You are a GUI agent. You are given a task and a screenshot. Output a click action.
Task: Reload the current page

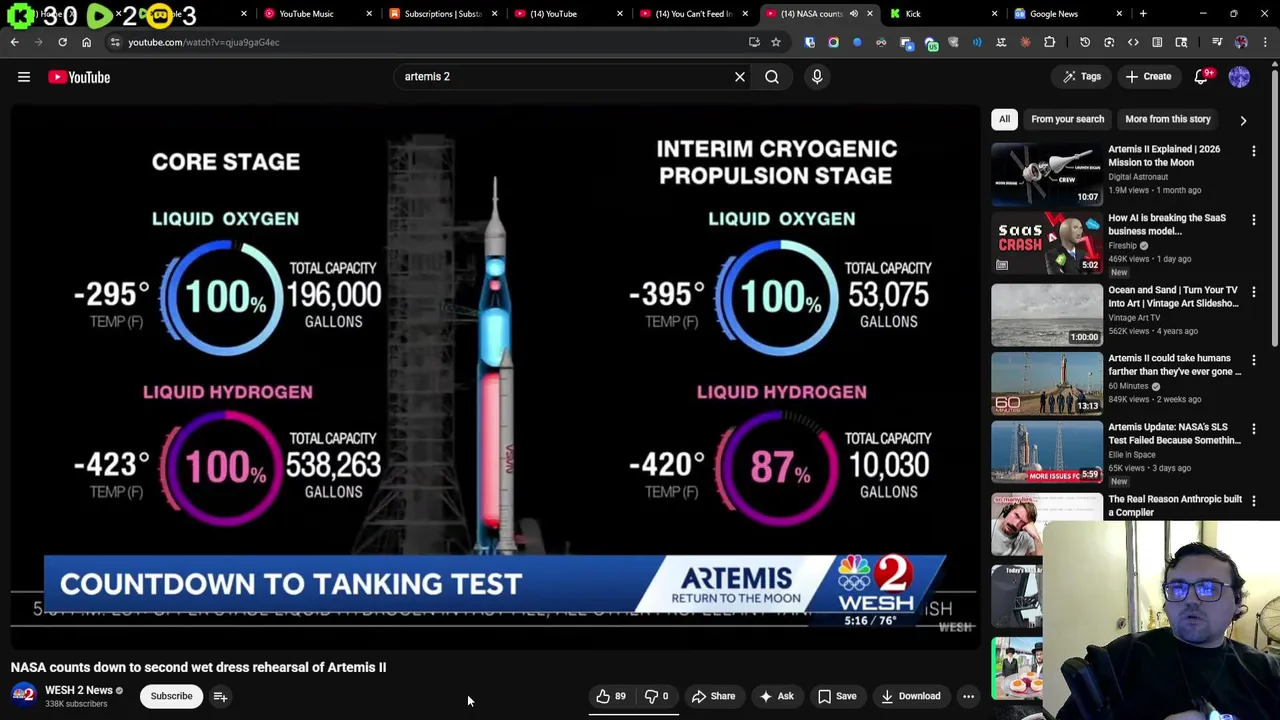pos(62,42)
